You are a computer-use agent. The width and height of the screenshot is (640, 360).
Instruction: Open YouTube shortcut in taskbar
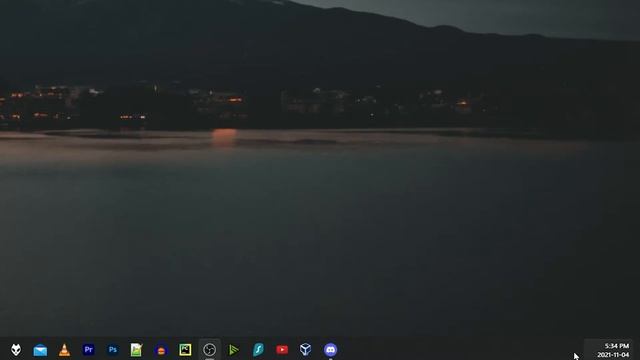coord(282,350)
